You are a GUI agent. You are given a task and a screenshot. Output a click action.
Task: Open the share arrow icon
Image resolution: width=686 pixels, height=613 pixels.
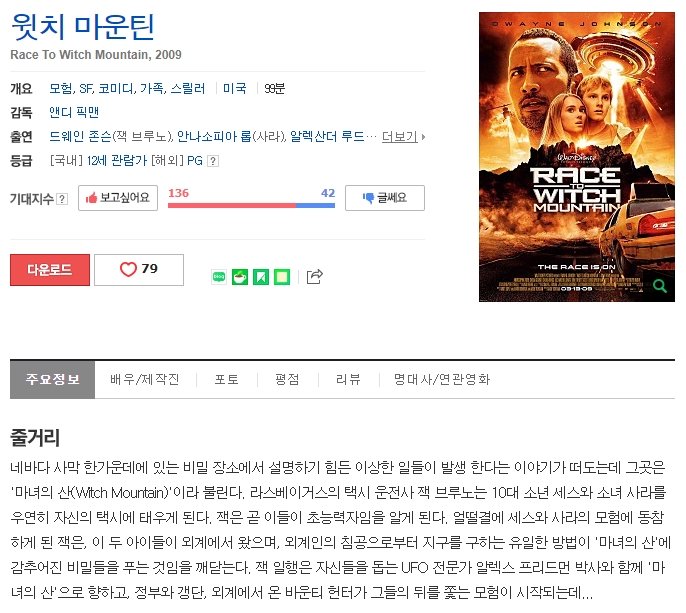[315, 276]
